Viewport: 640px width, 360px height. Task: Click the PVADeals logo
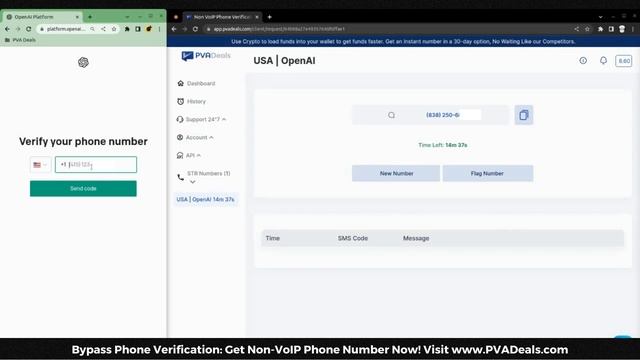point(206,56)
